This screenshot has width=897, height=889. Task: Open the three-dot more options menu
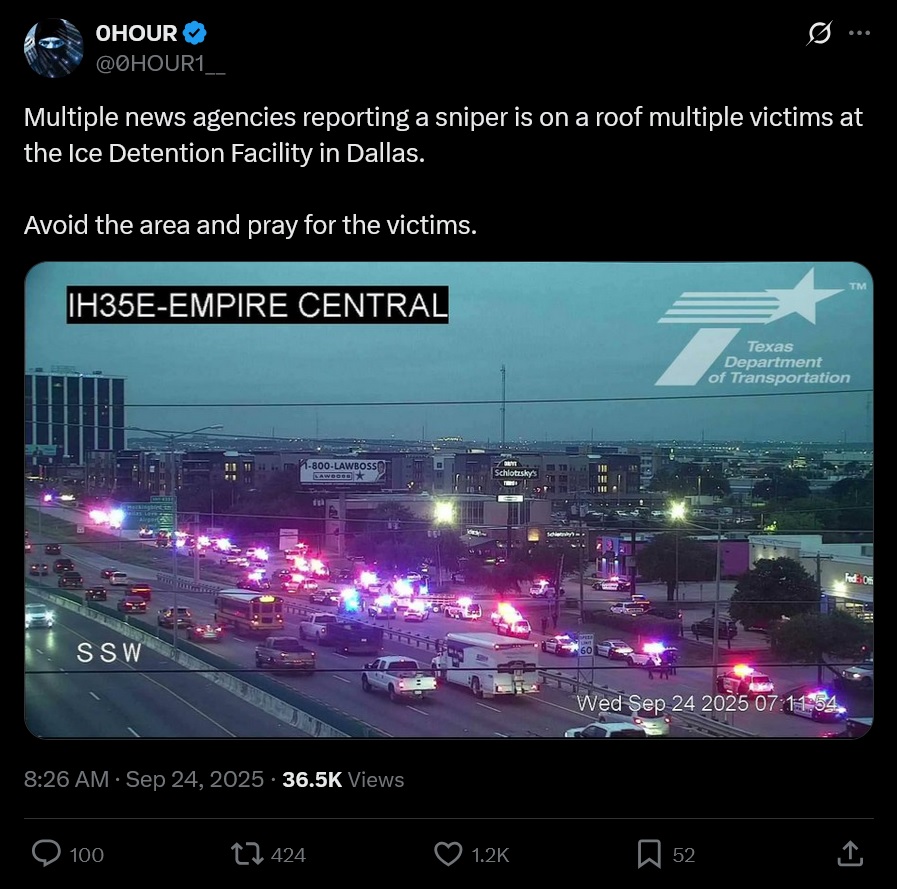(859, 33)
